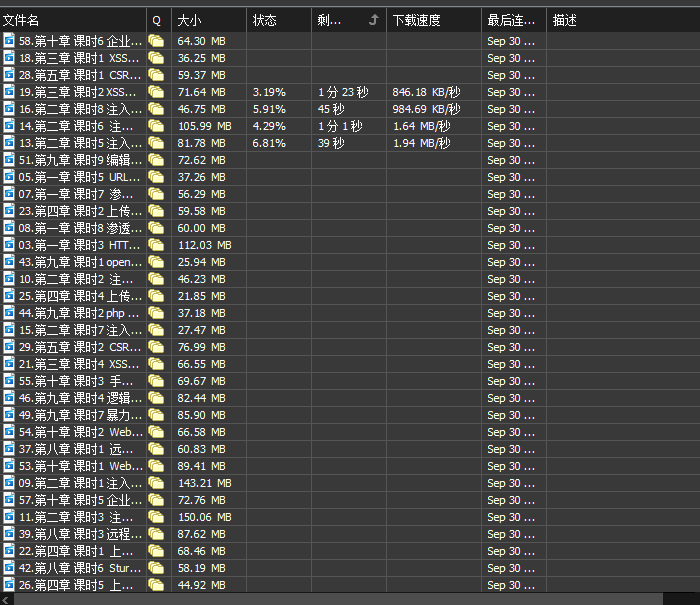The height and width of the screenshot is (605, 700).
Task: Select file name 11.第二章 课时3 注...
Action: click(x=76, y=517)
